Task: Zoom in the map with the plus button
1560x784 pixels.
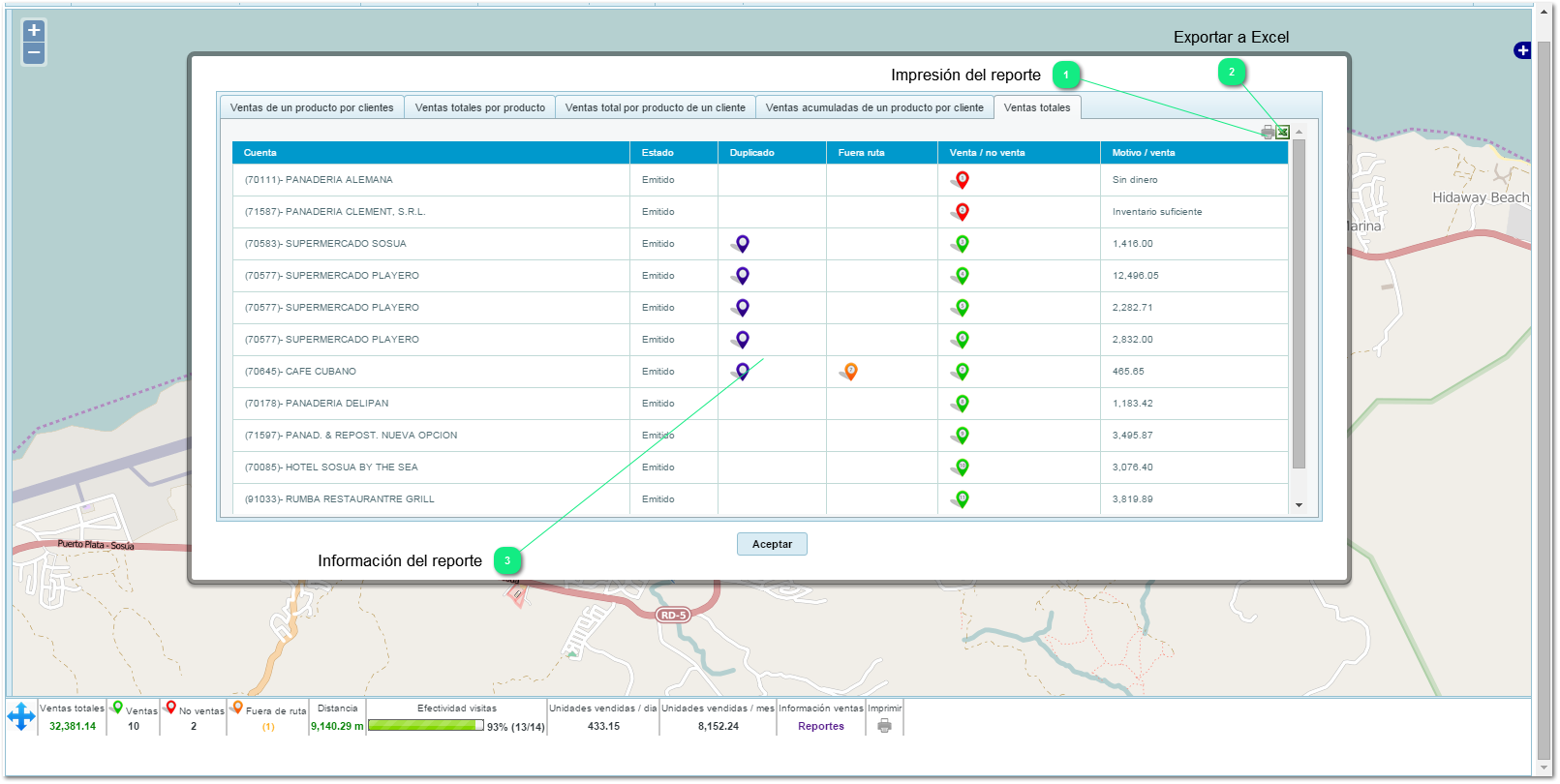Action: coord(34,31)
